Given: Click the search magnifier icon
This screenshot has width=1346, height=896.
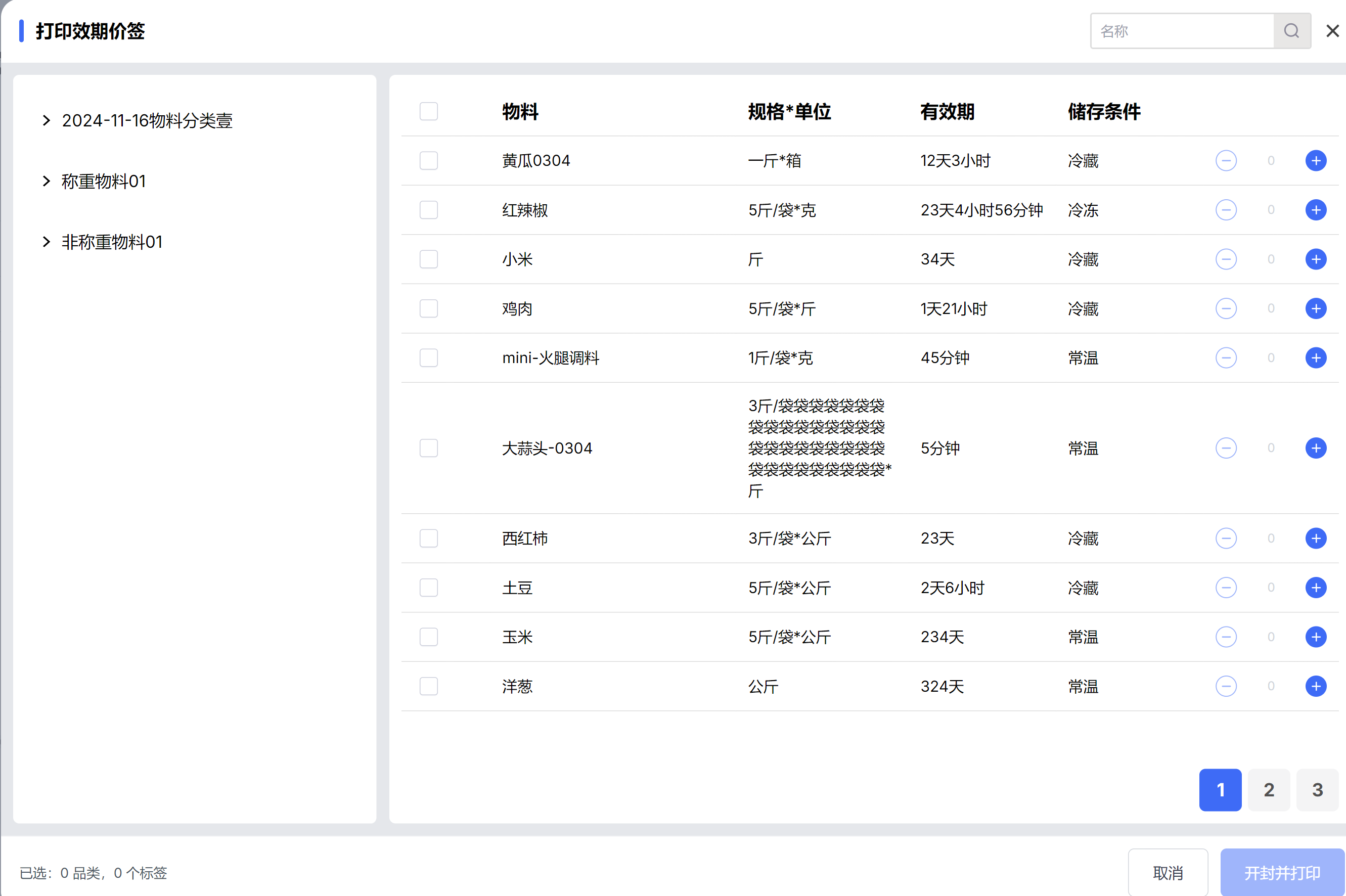Looking at the screenshot, I should pyautogui.click(x=1291, y=31).
